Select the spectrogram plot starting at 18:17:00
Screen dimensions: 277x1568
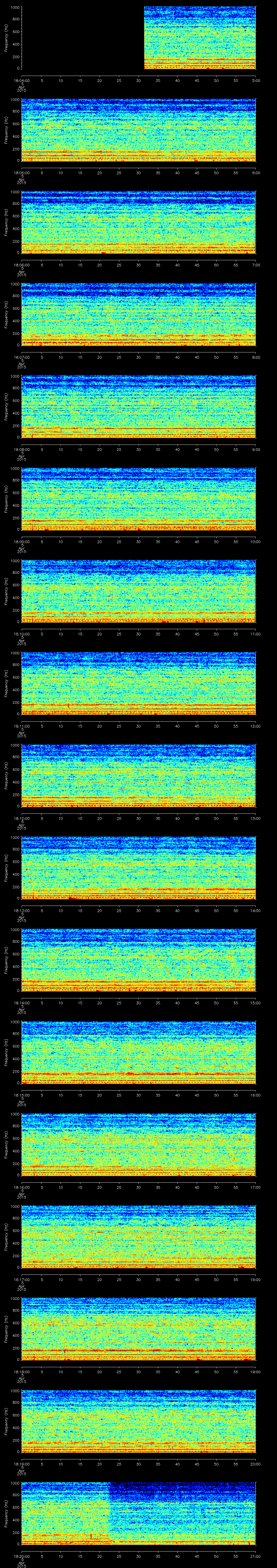tap(139, 1237)
